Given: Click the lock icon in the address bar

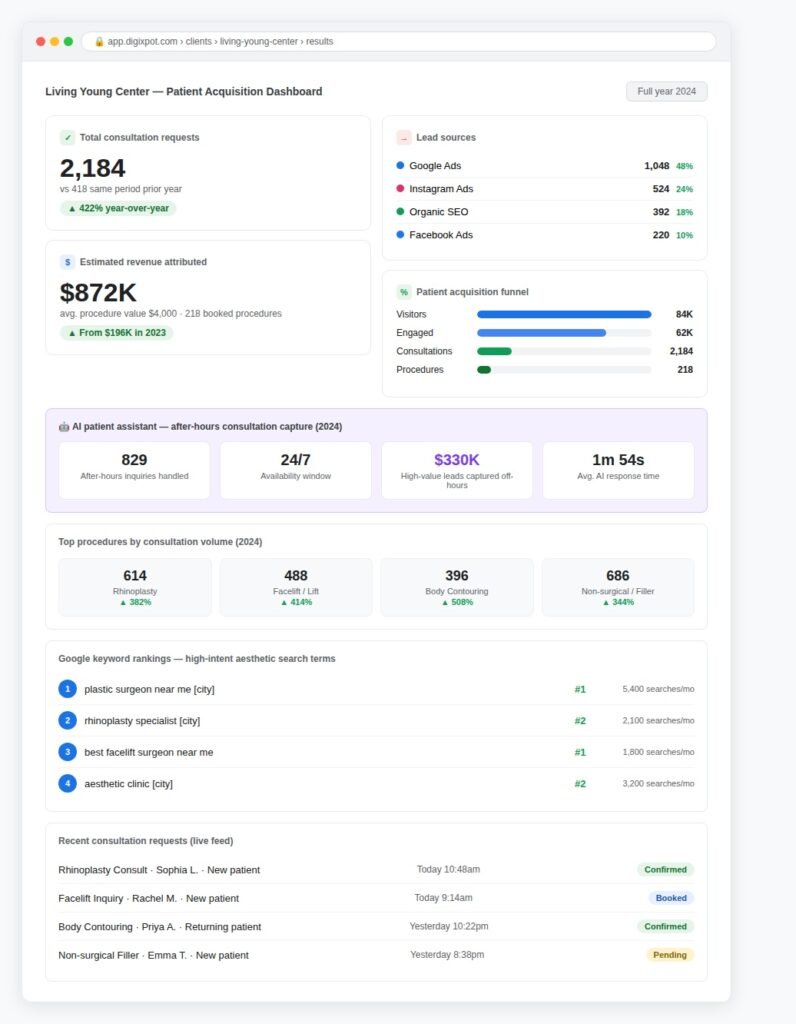Looking at the screenshot, I should [x=99, y=41].
